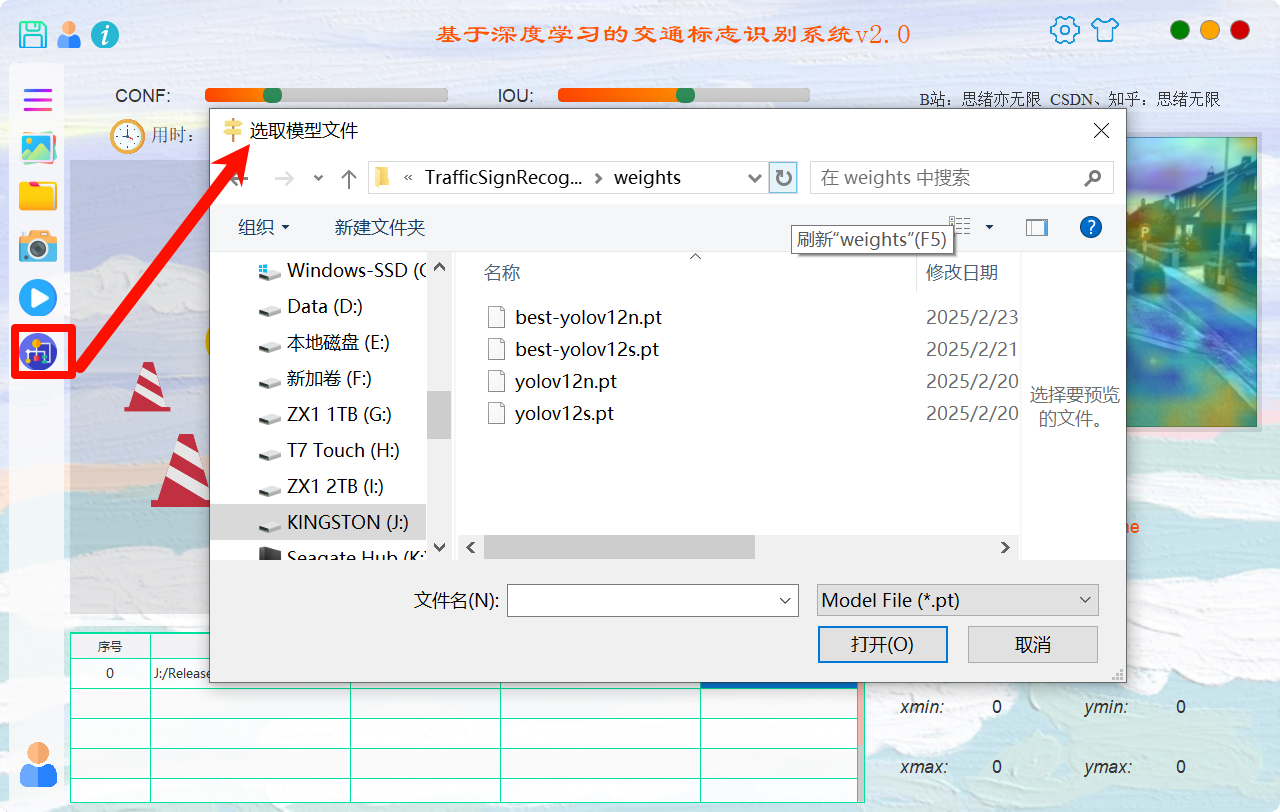Close the model file selection dialog

[x=1101, y=131]
